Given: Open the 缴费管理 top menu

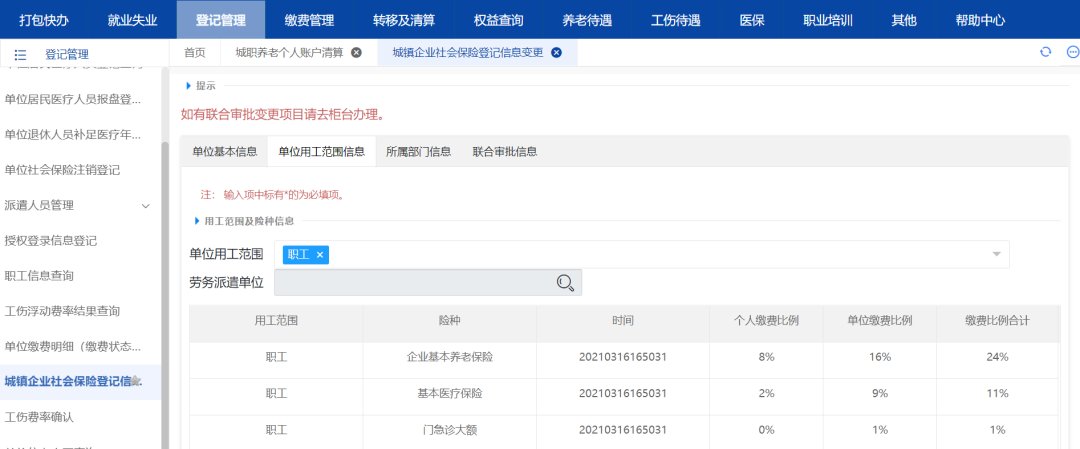Looking at the screenshot, I should point(309,19).
